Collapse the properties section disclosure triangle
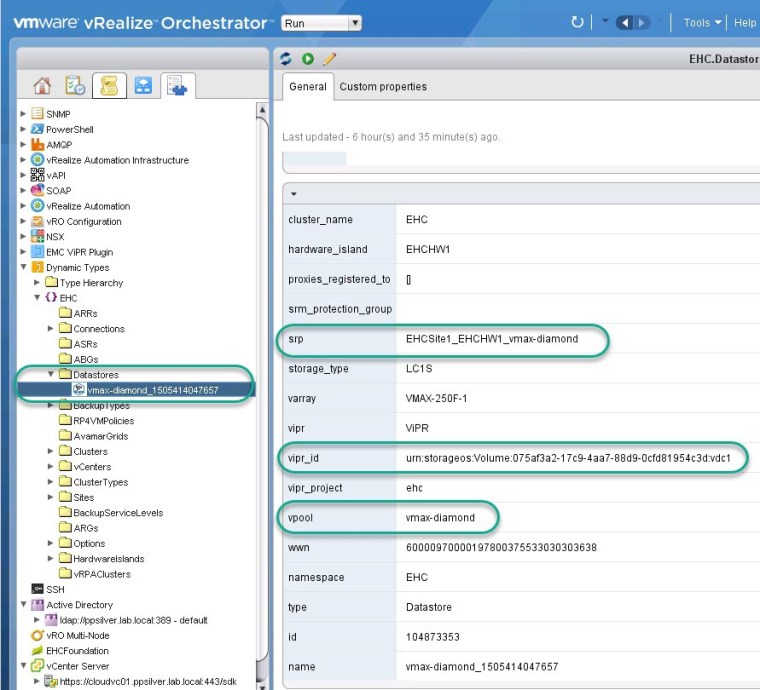The width and height of the screenshot is (760, 690). 294,193
